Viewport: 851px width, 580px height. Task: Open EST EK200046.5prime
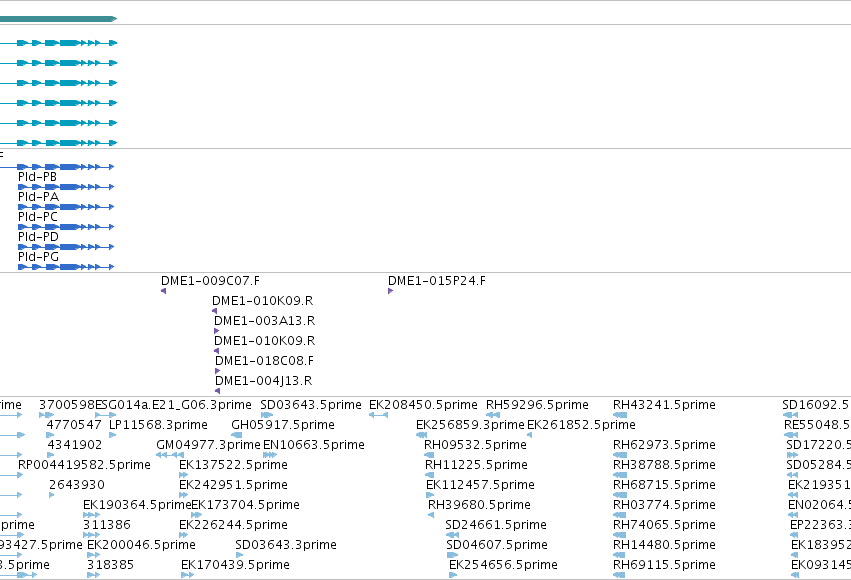pyautogui.click(x=141, y=545)
